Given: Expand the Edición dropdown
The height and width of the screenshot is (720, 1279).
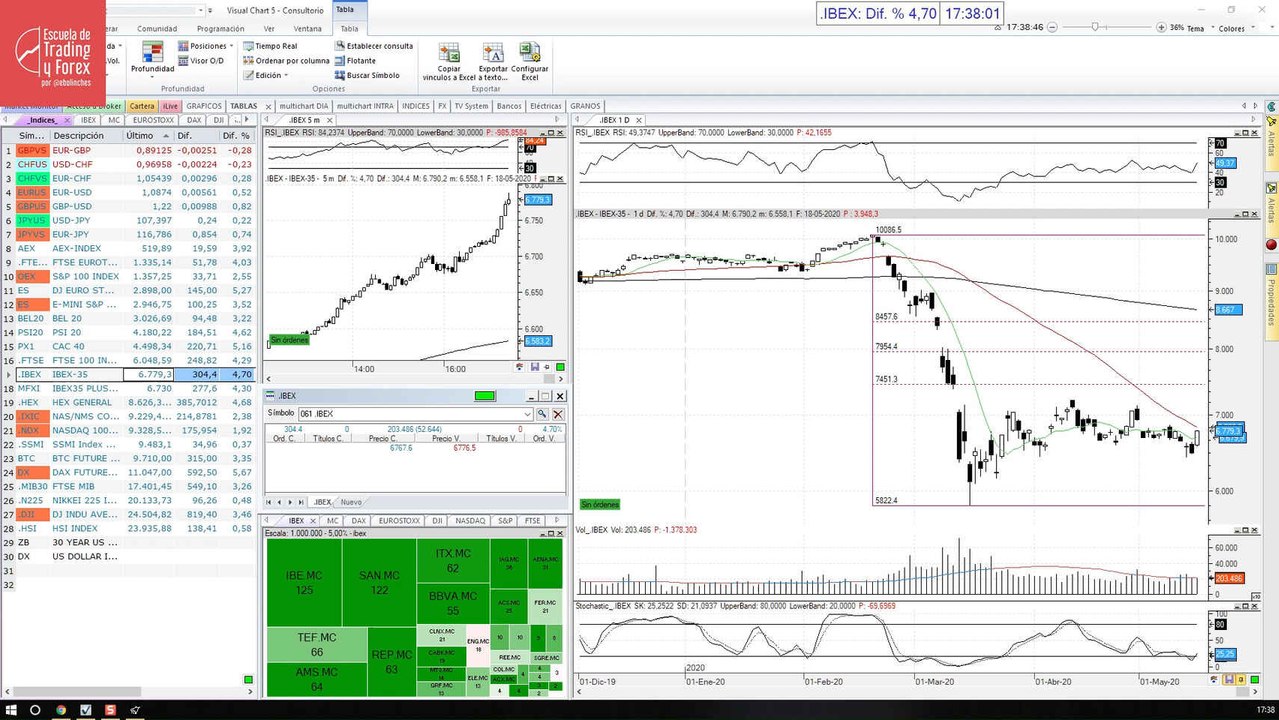Looking at the screenshot, I should [266, 75].
